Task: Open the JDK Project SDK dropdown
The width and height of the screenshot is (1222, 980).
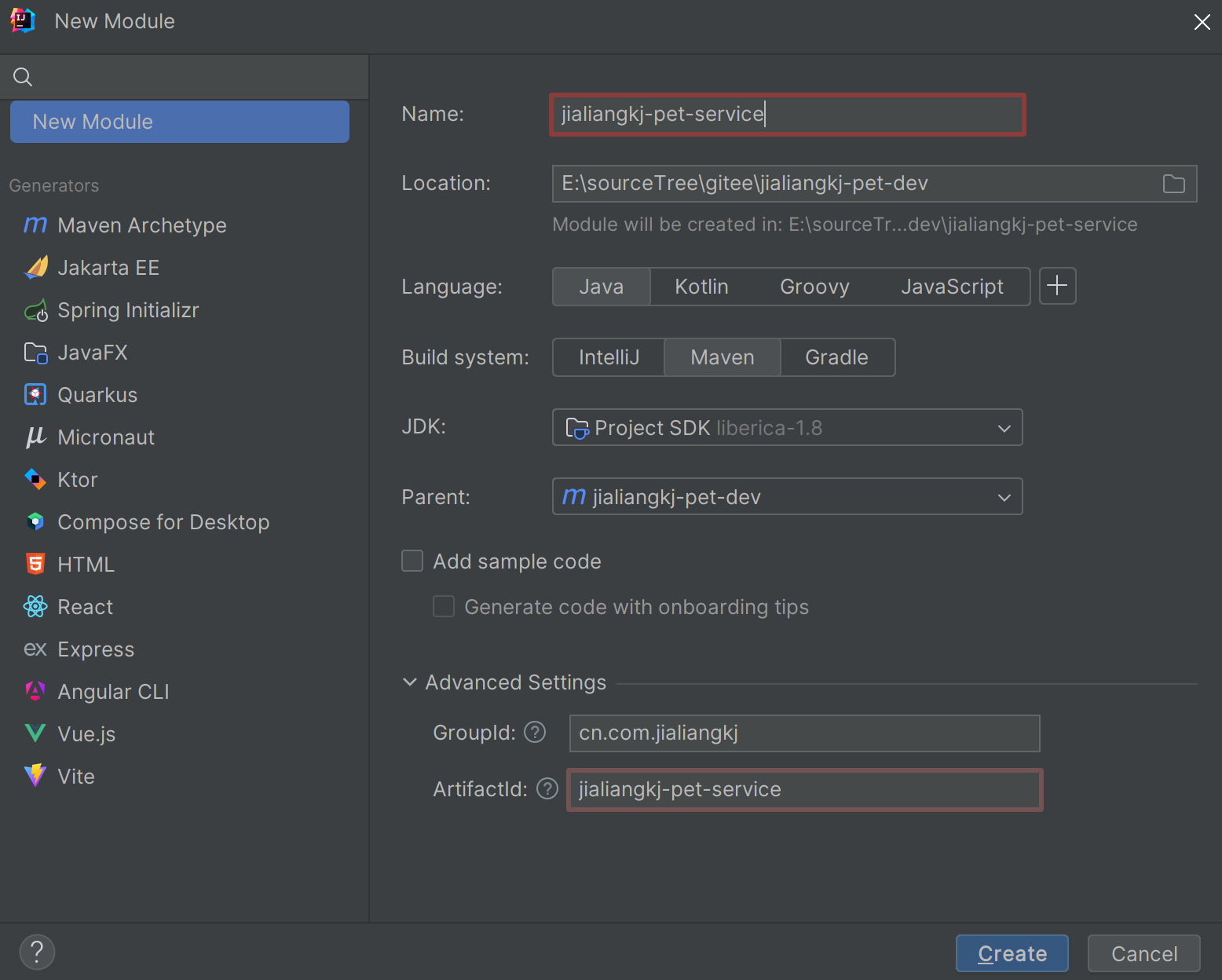Action: click(788, 427)
